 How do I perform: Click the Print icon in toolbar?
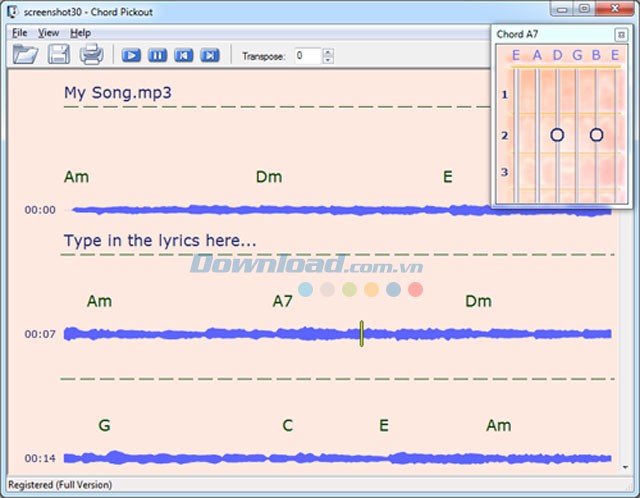point(91,54)
